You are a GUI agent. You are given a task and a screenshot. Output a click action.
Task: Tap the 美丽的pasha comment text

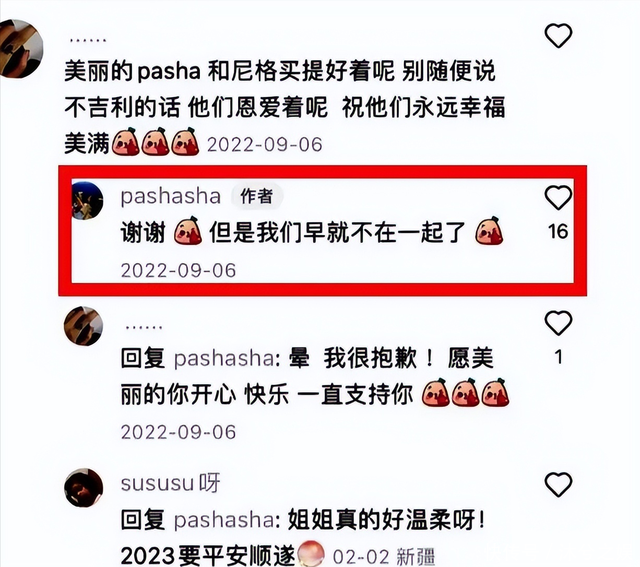[284, 108]
